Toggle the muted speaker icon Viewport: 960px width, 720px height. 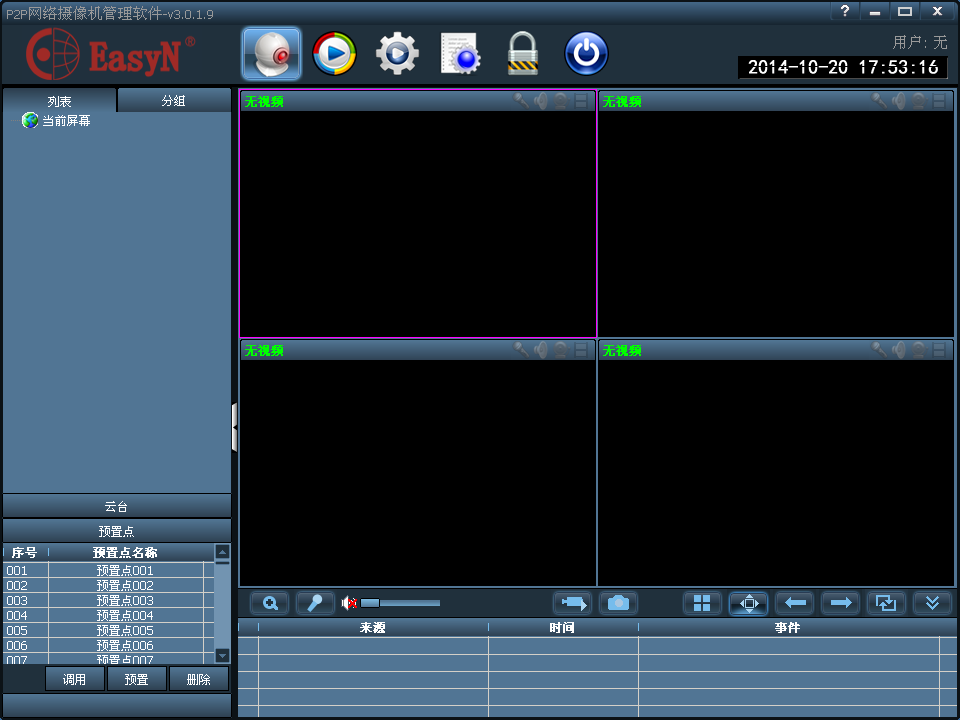[349, 603]
